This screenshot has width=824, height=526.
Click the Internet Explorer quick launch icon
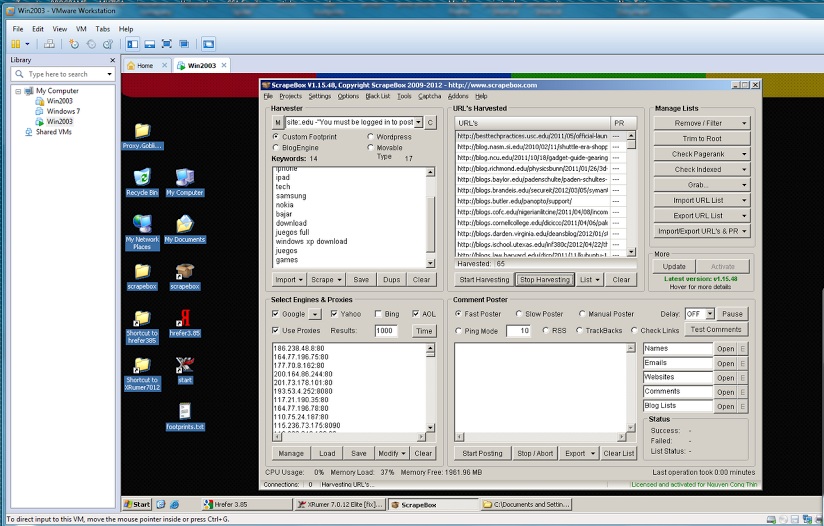(x=174, y=504)
